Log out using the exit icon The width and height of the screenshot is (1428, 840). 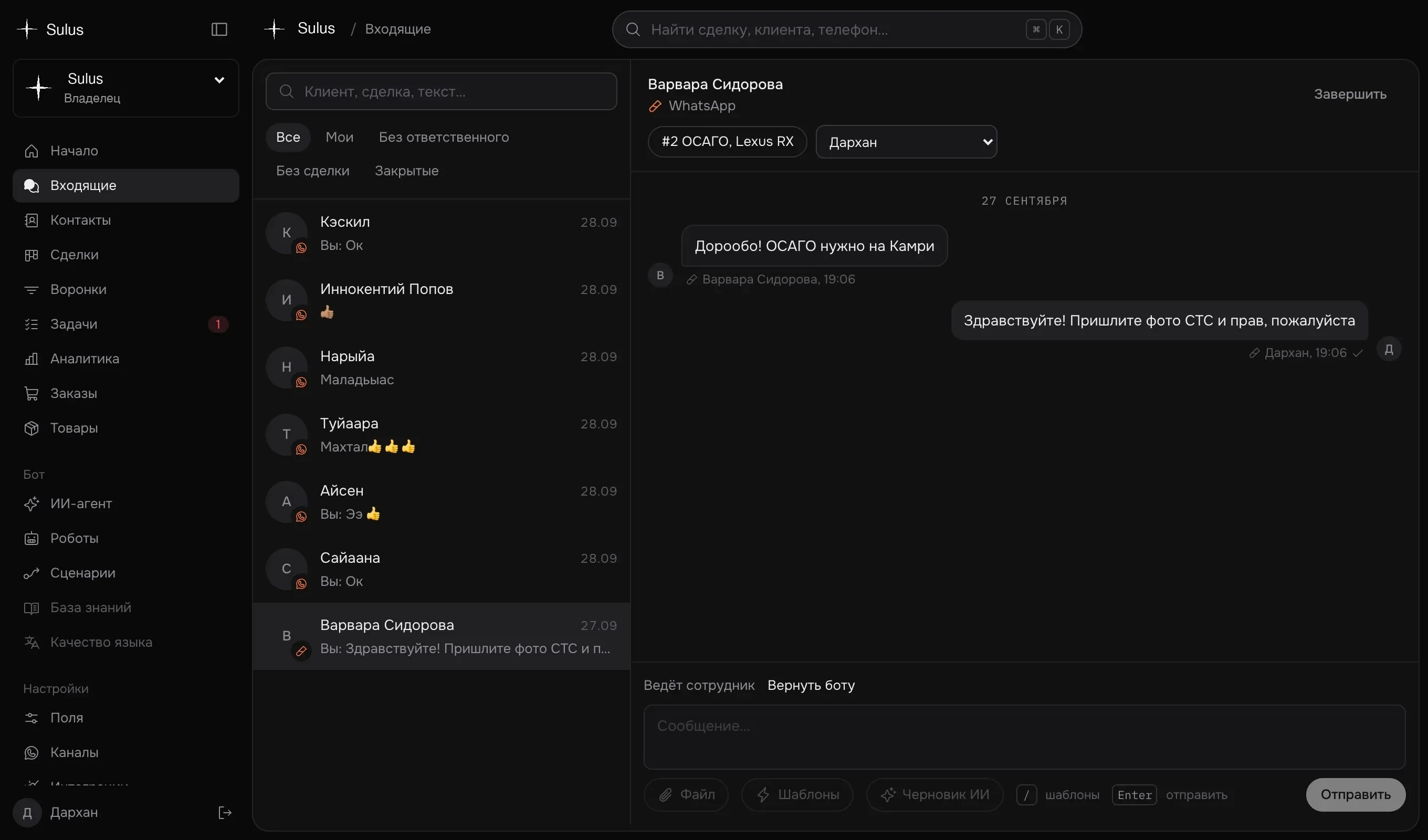pyautogui.click(x=224, y=812)
